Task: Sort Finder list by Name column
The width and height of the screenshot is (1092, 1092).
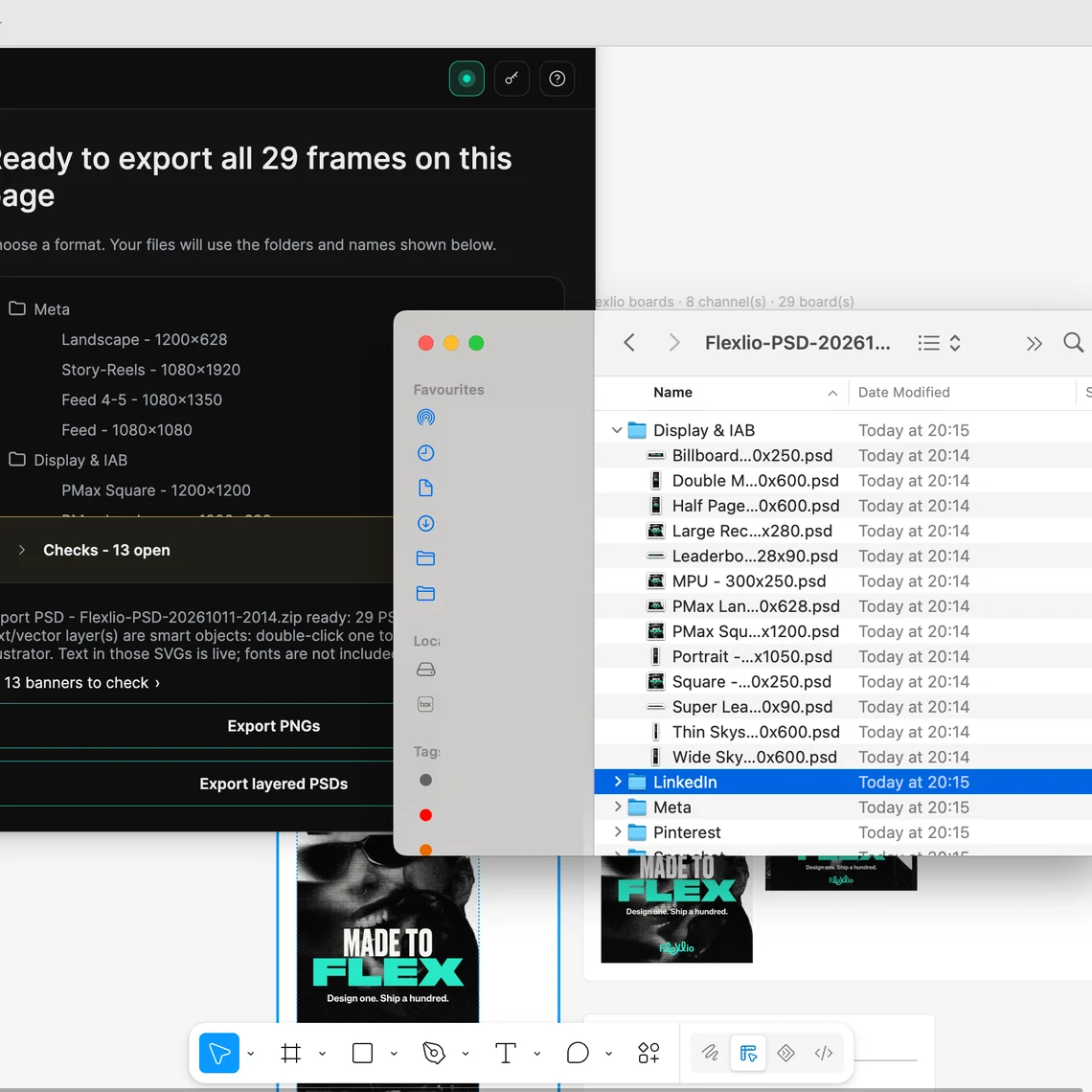Action: 721,392
